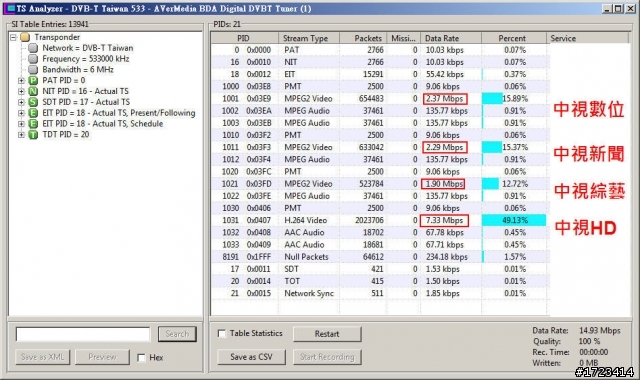Select the H.264 Video stream row
This screenshot has height=380, width=640.
click(x=380, y=220)
